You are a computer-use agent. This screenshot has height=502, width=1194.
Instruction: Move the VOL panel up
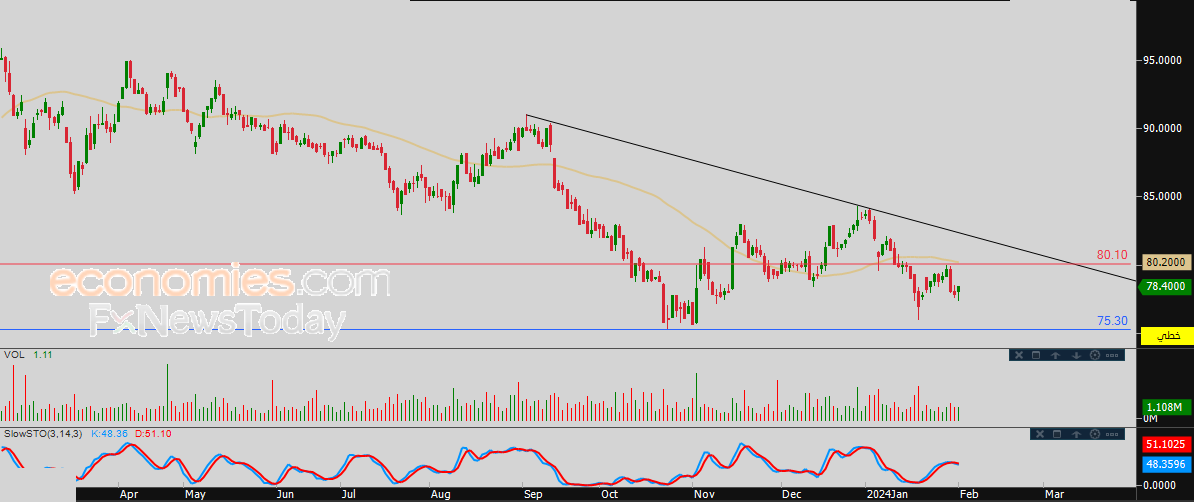[1055, 355]
